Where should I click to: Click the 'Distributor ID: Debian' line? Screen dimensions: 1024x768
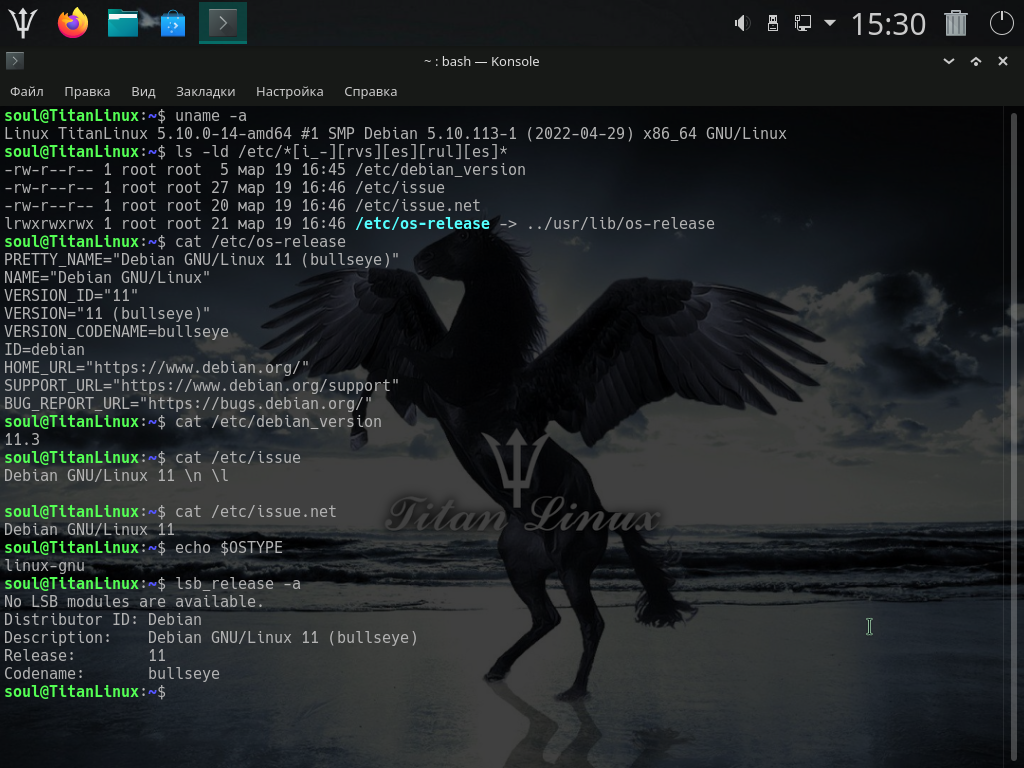click(103, 620)
